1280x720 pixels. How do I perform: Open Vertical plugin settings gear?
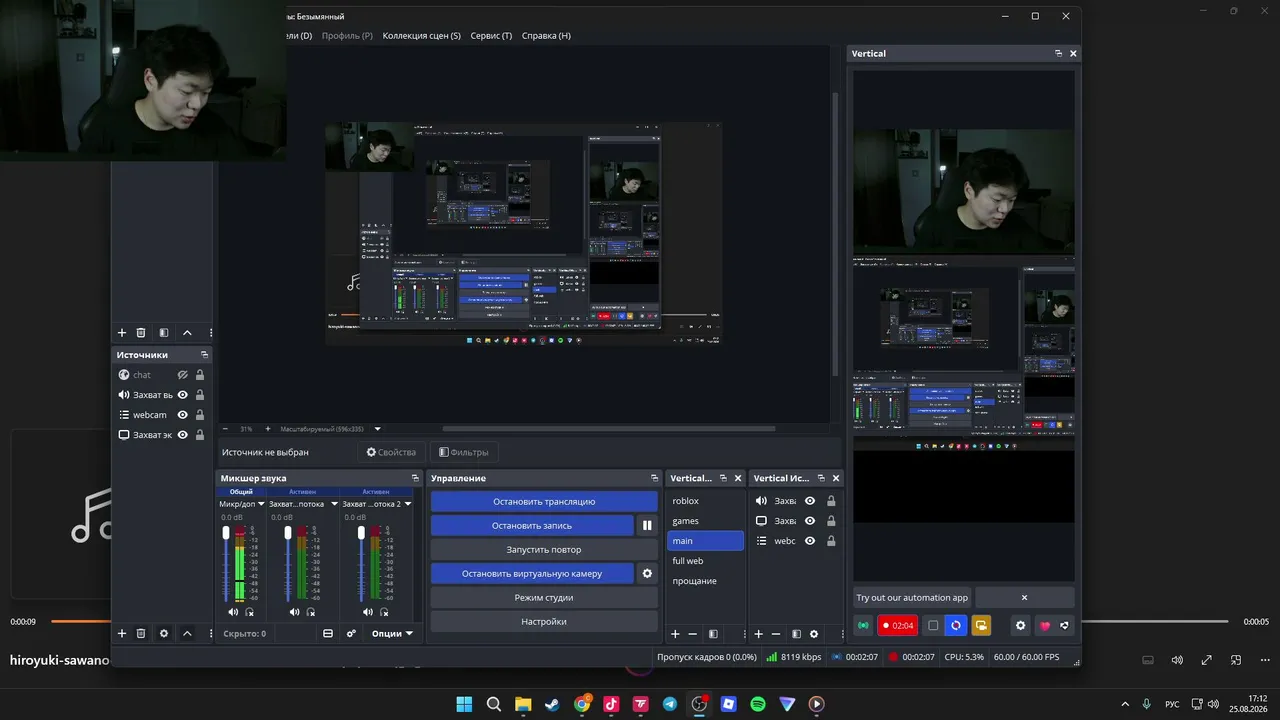1020,626
